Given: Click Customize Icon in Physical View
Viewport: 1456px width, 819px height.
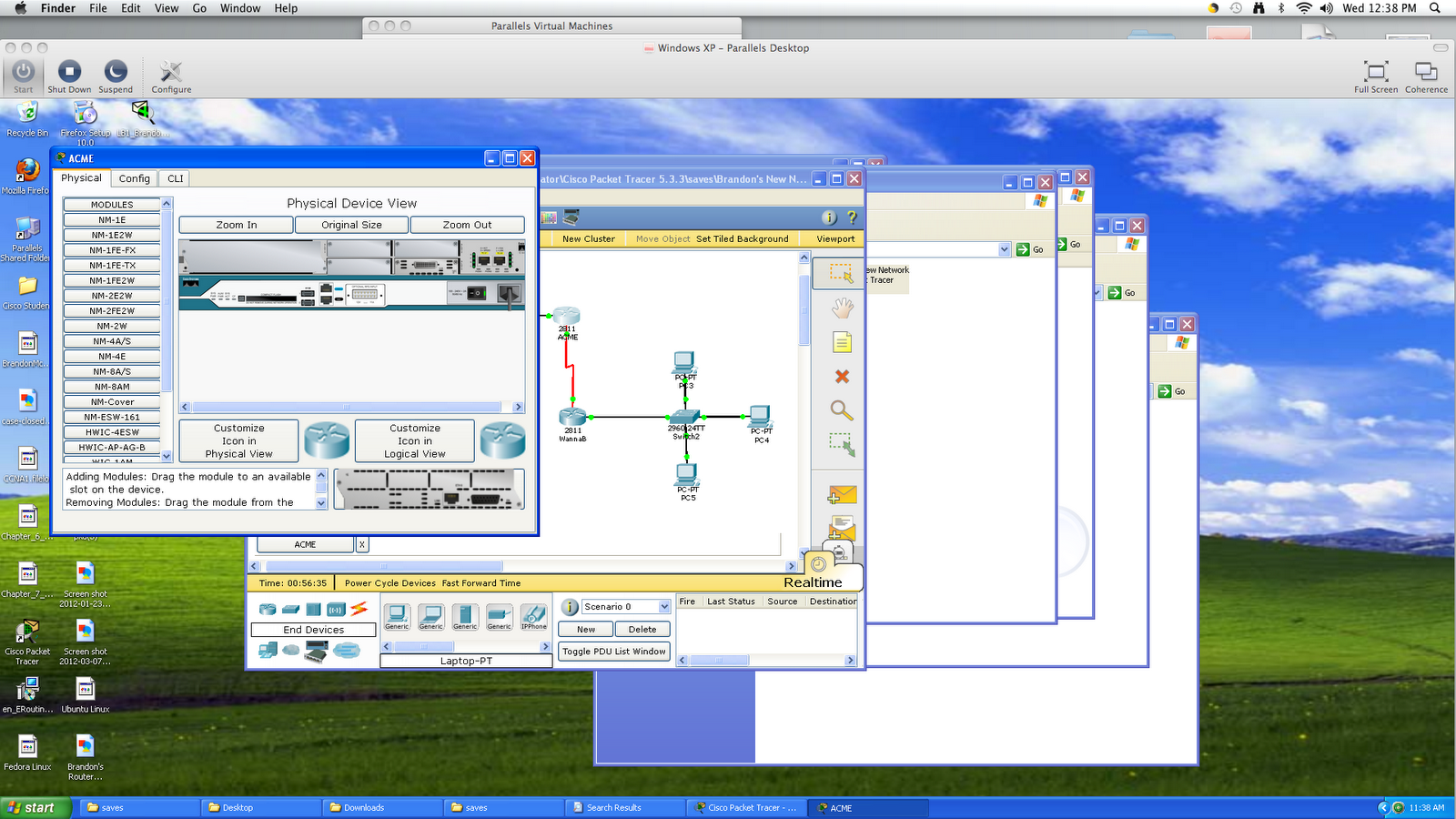Looking at the screenshot, I should pos(239,440).
